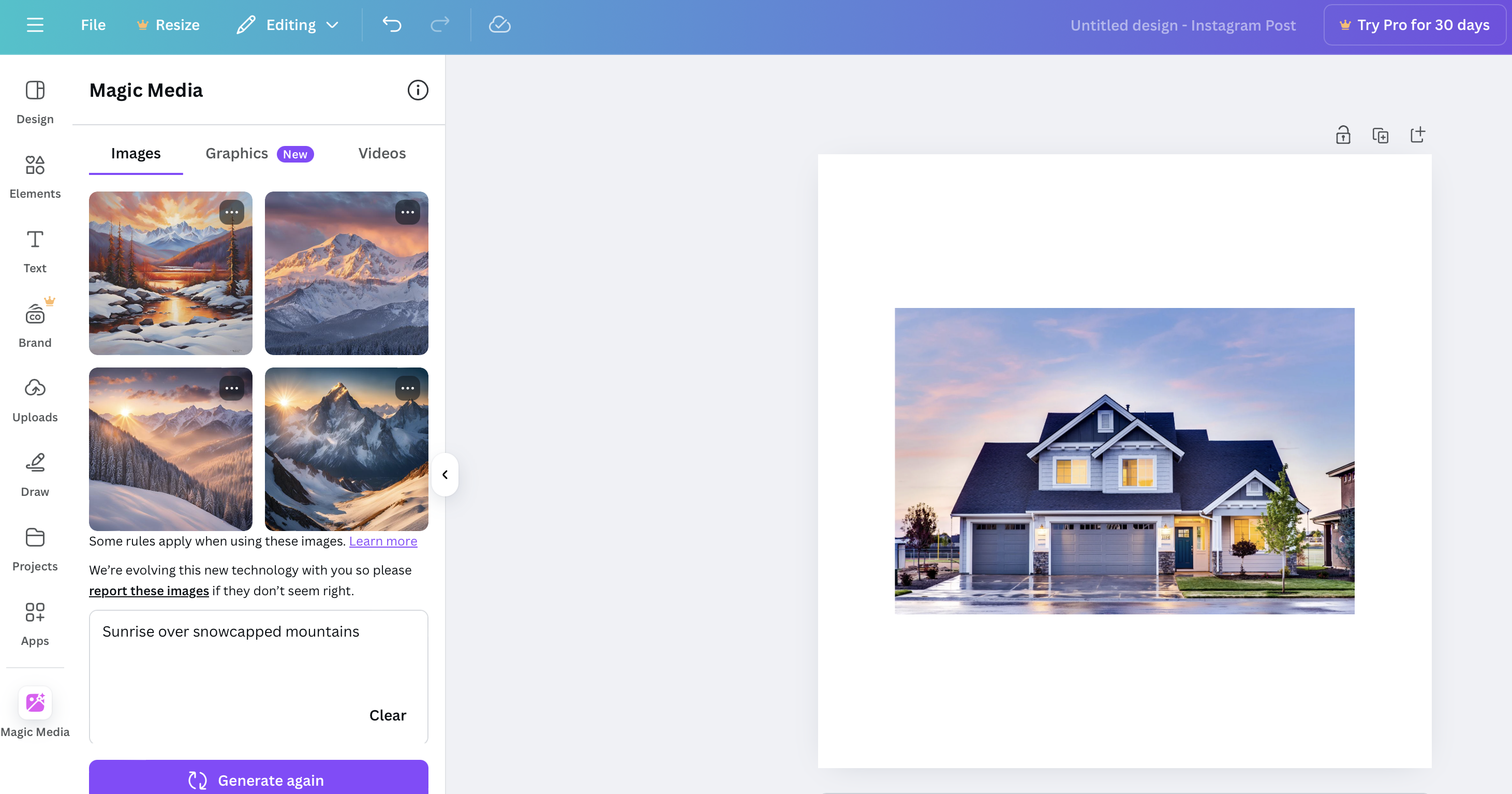Click the add page icon
1512x794 pixels.
click(x=1417, y=135)
